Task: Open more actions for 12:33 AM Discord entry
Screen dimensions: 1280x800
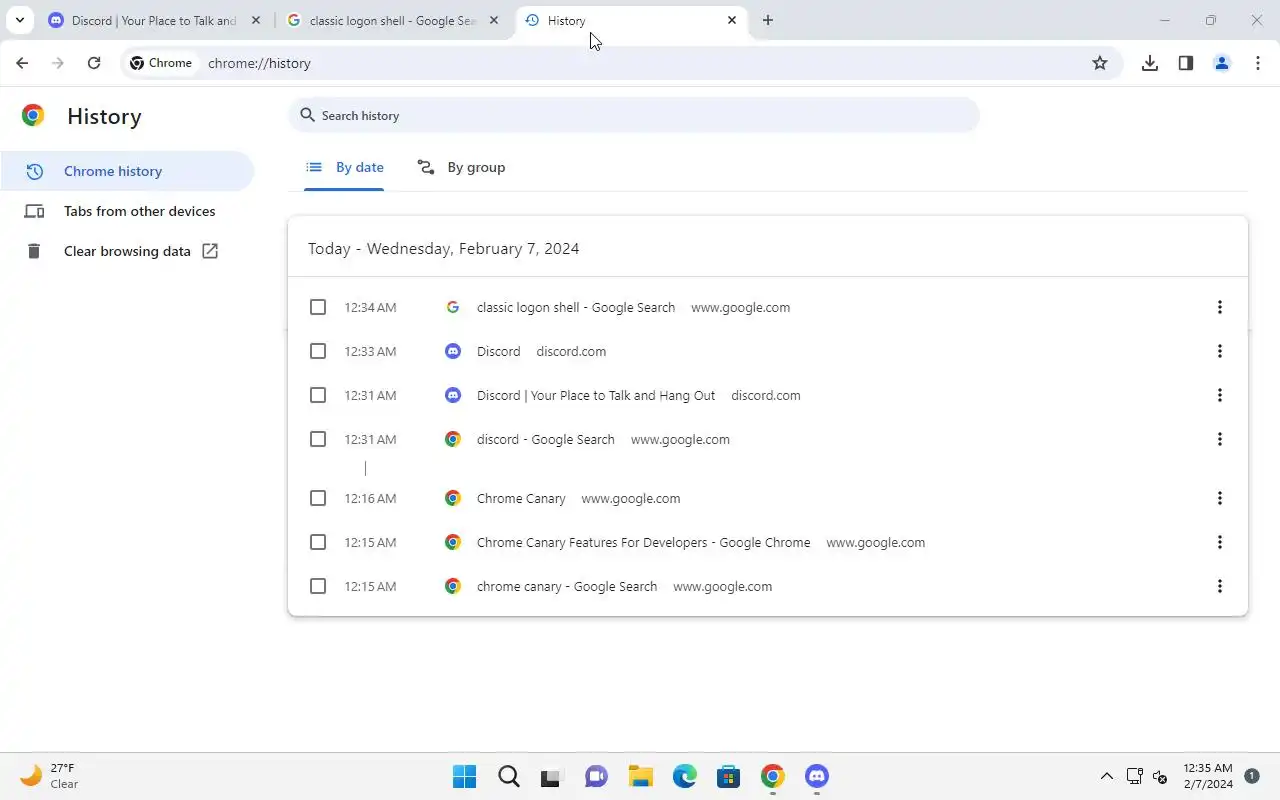Action: 1219,351
